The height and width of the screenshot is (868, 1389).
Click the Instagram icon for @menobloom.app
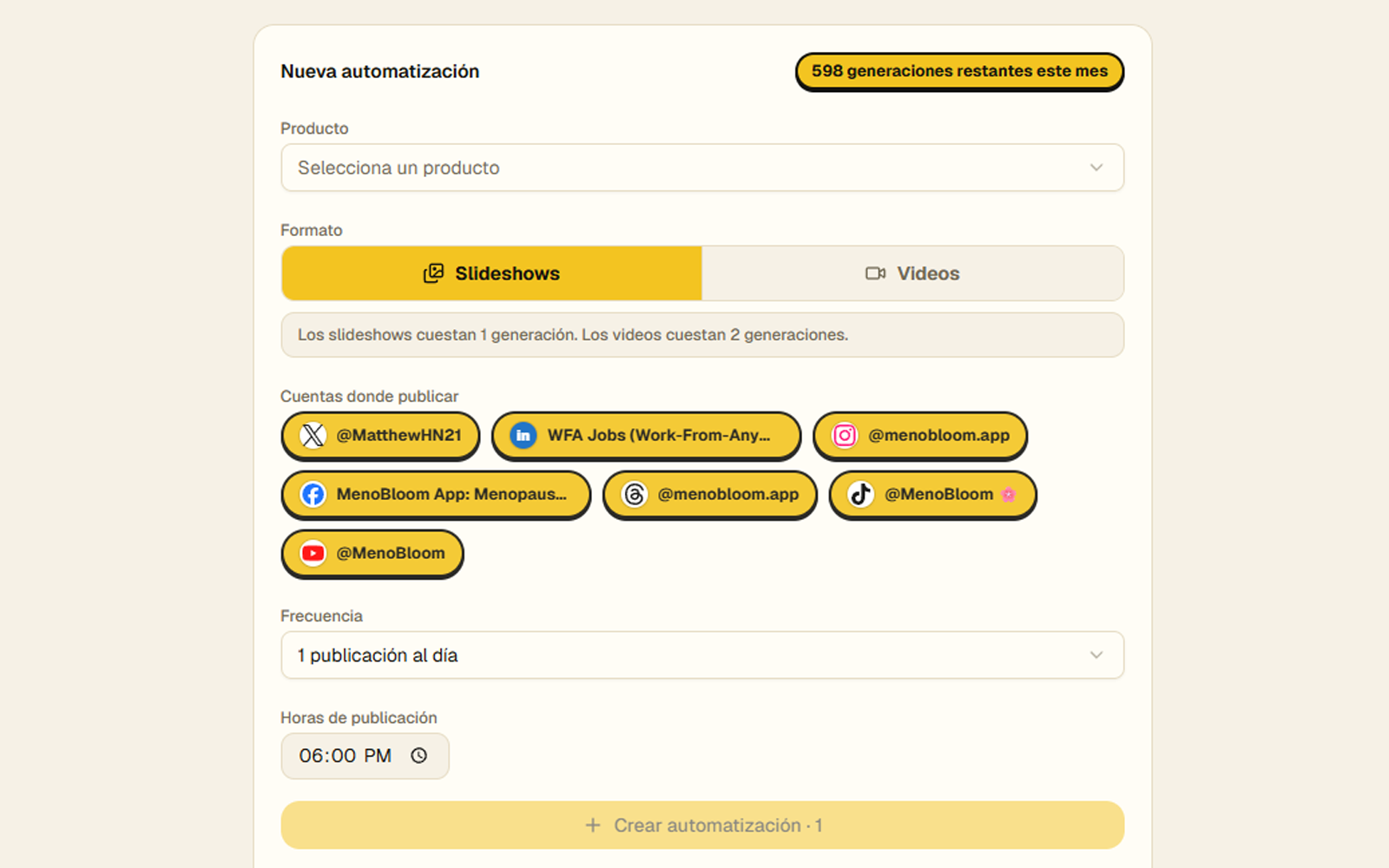(x=845, y=435)
